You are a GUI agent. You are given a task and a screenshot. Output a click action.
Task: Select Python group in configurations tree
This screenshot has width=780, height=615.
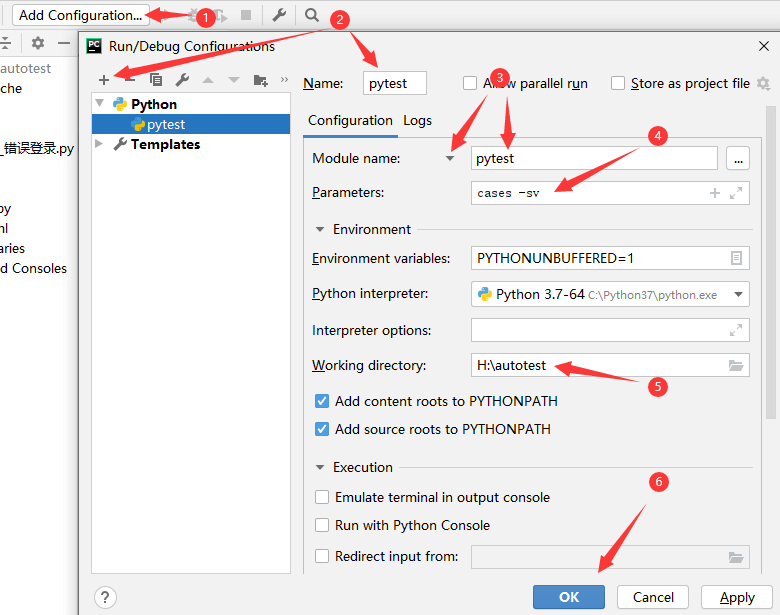tap(154, 104)
